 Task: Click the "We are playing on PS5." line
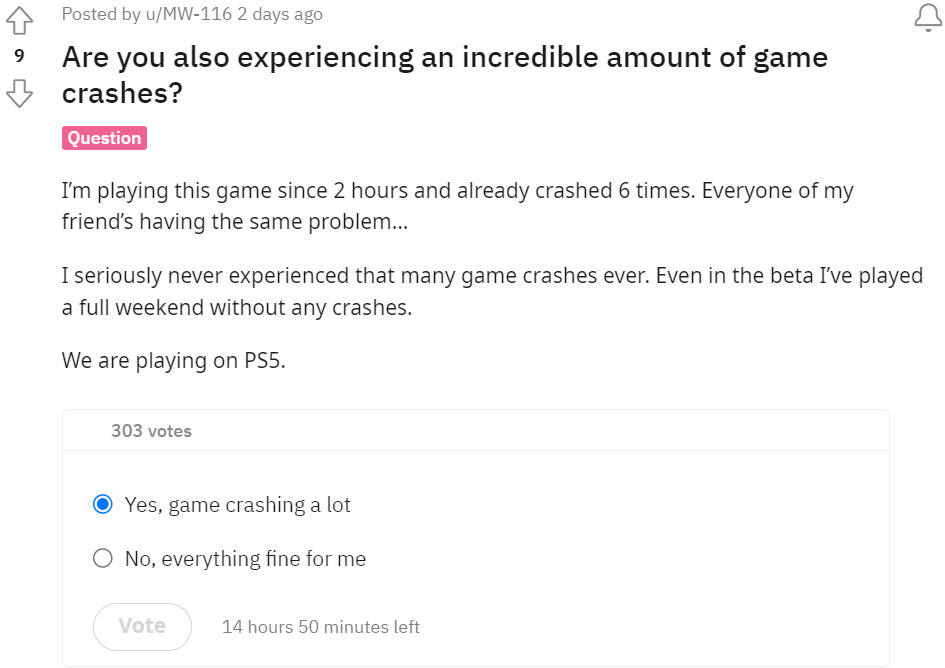(174, 360)
